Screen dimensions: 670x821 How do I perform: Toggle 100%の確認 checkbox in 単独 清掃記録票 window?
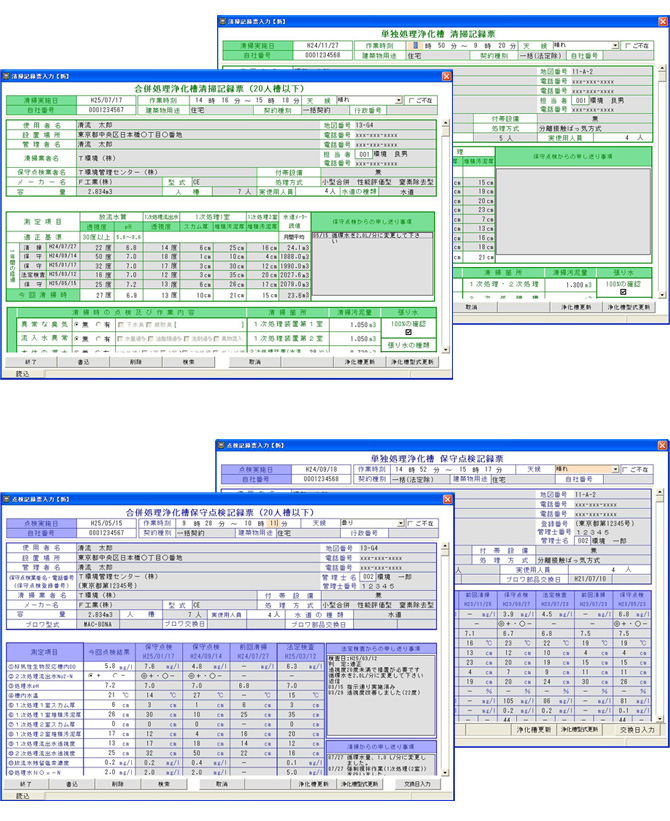click(x=623, y=292)
